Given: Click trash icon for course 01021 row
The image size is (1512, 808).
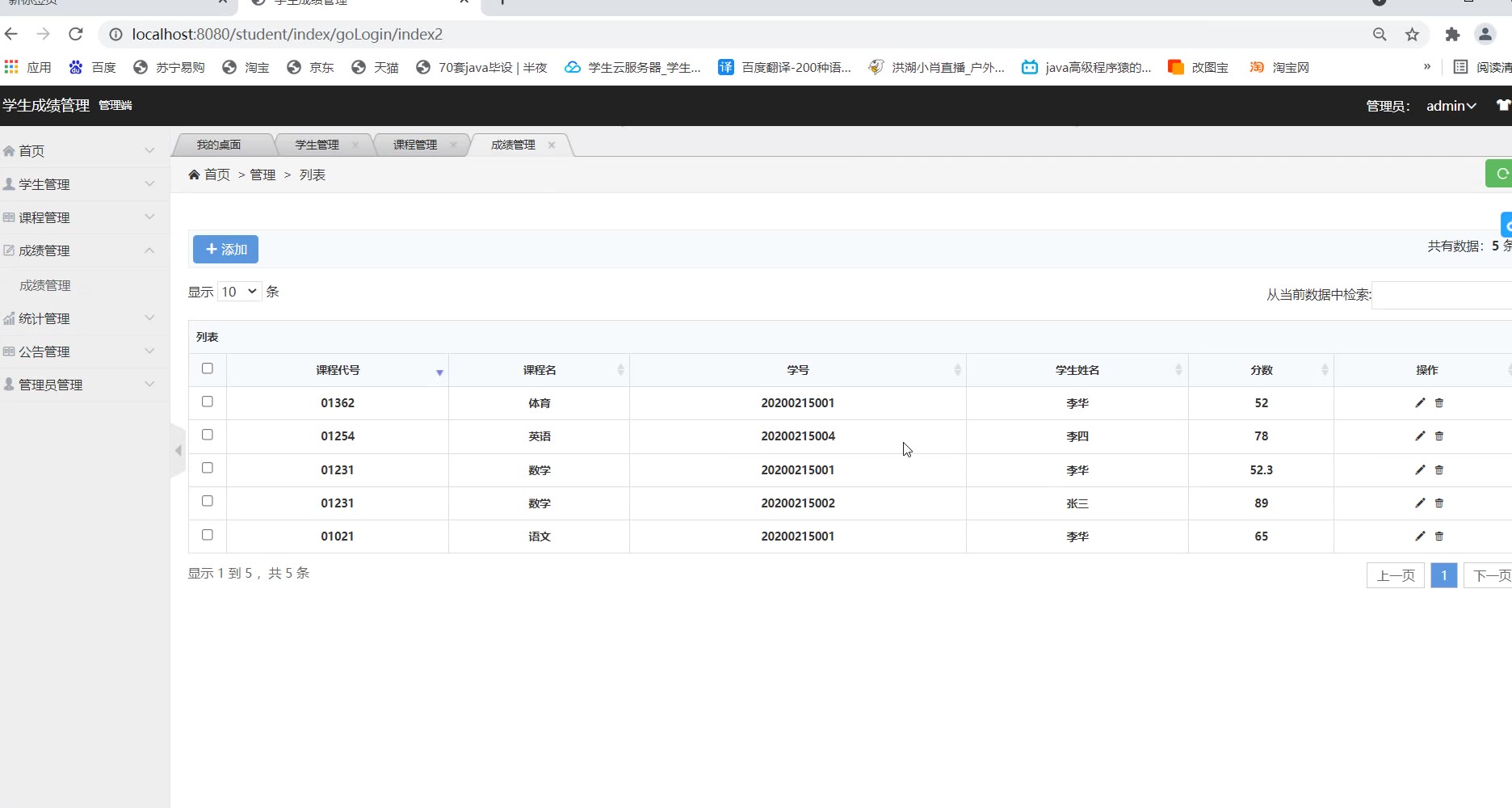Looking at the screenshot, I should [x=1438, y=537].
